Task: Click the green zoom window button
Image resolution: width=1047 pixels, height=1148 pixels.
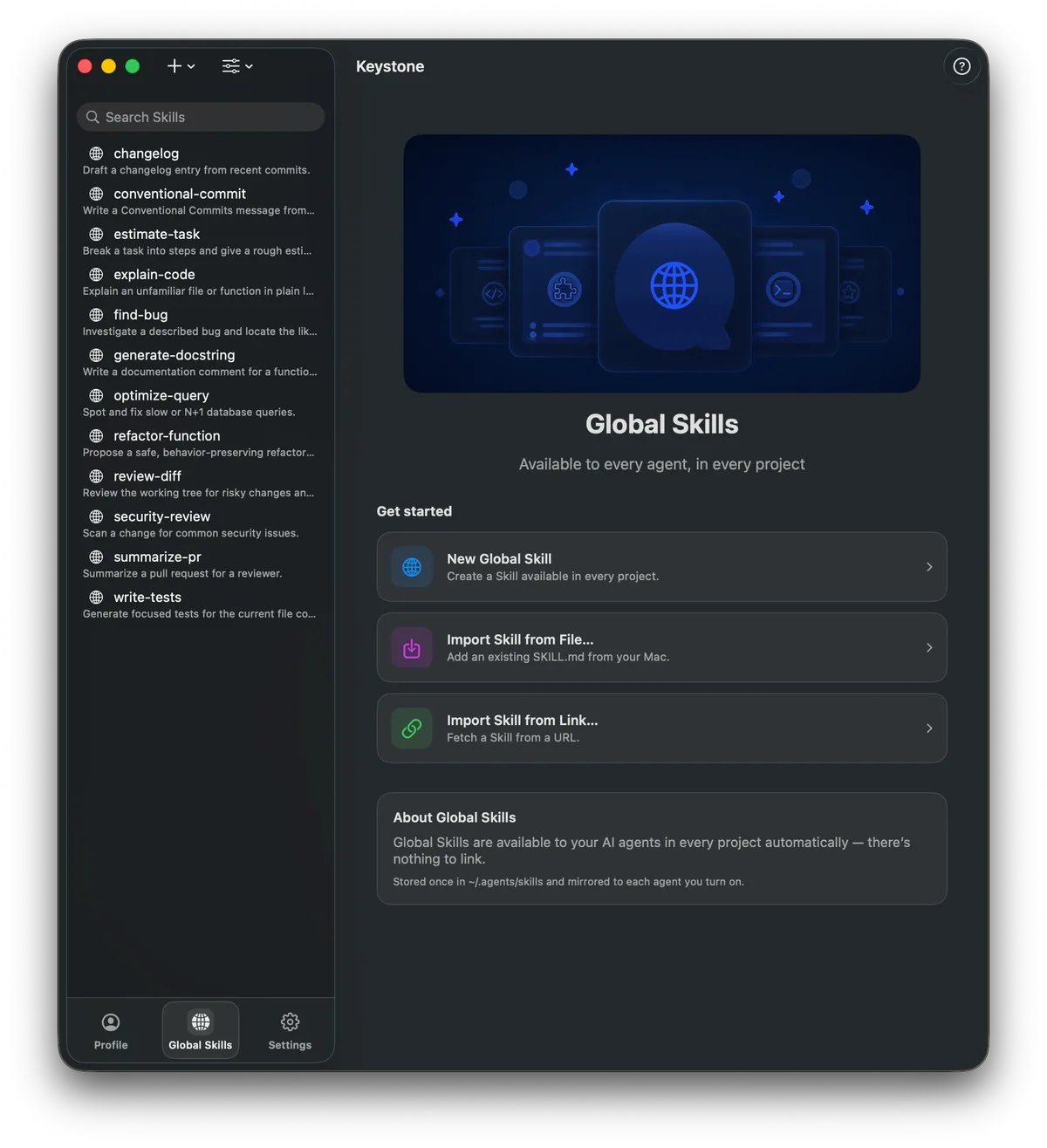Action: coord(133,66)
